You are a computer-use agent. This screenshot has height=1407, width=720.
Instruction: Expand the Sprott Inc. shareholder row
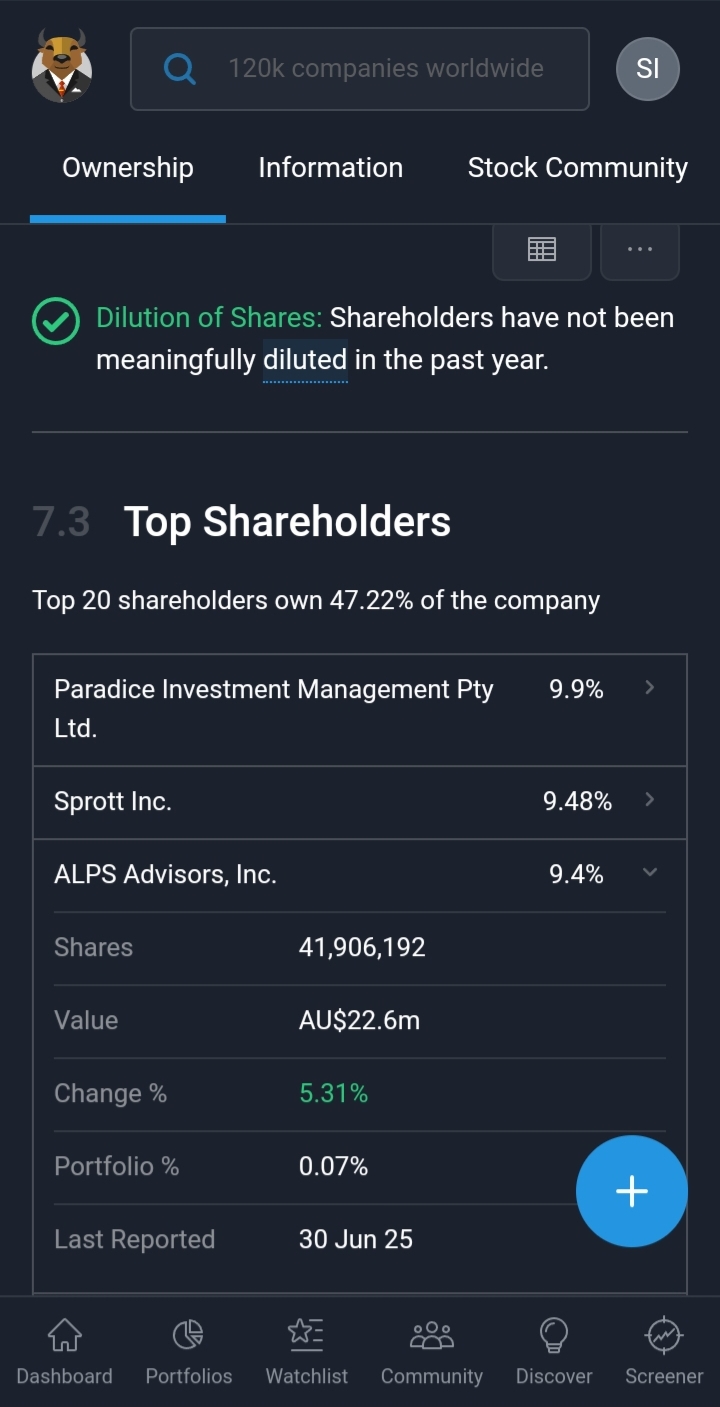point(360,802)
